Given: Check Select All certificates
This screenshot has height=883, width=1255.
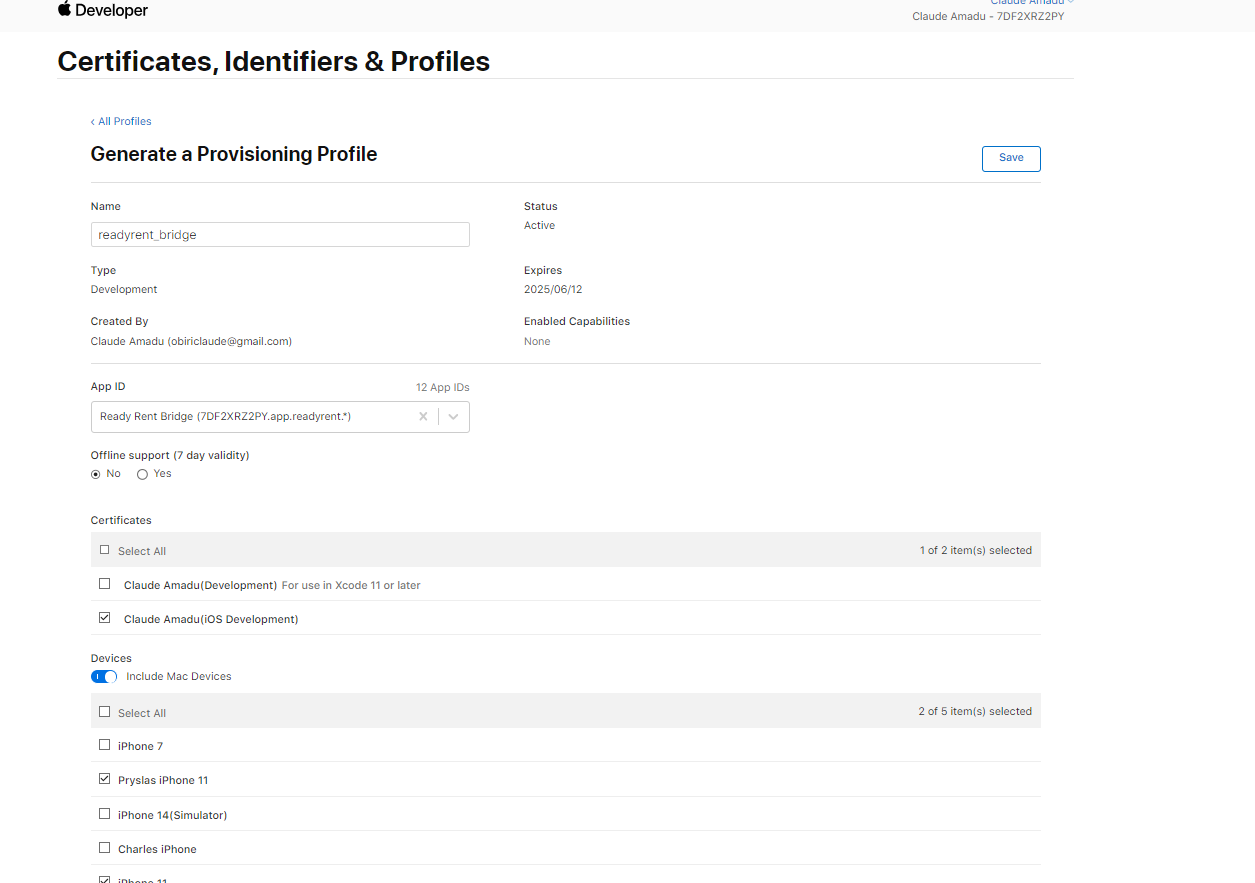Looking at the screenshot, I should pos(105,550).
